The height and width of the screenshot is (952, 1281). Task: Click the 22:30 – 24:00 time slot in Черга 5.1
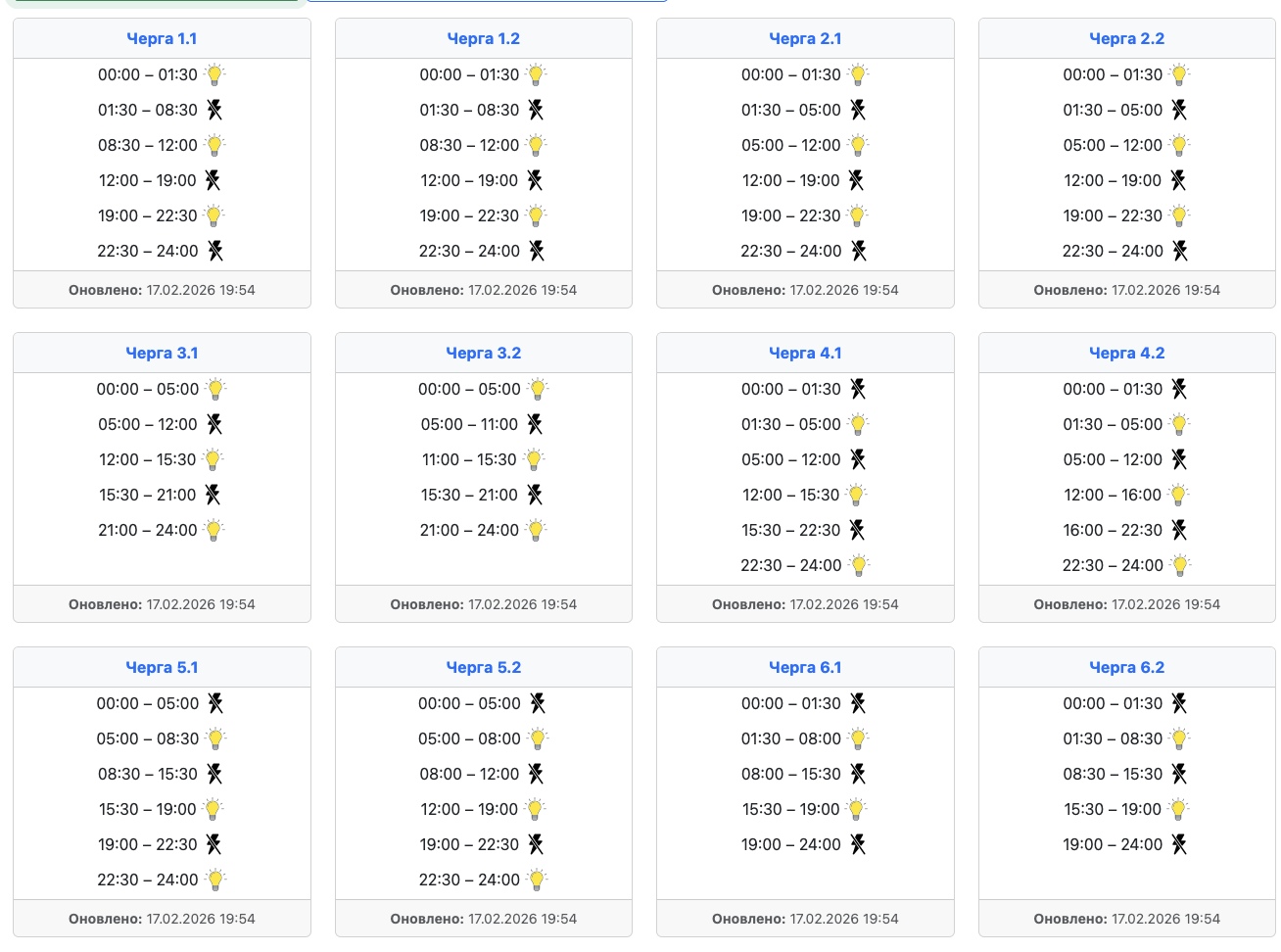(148, 880)
